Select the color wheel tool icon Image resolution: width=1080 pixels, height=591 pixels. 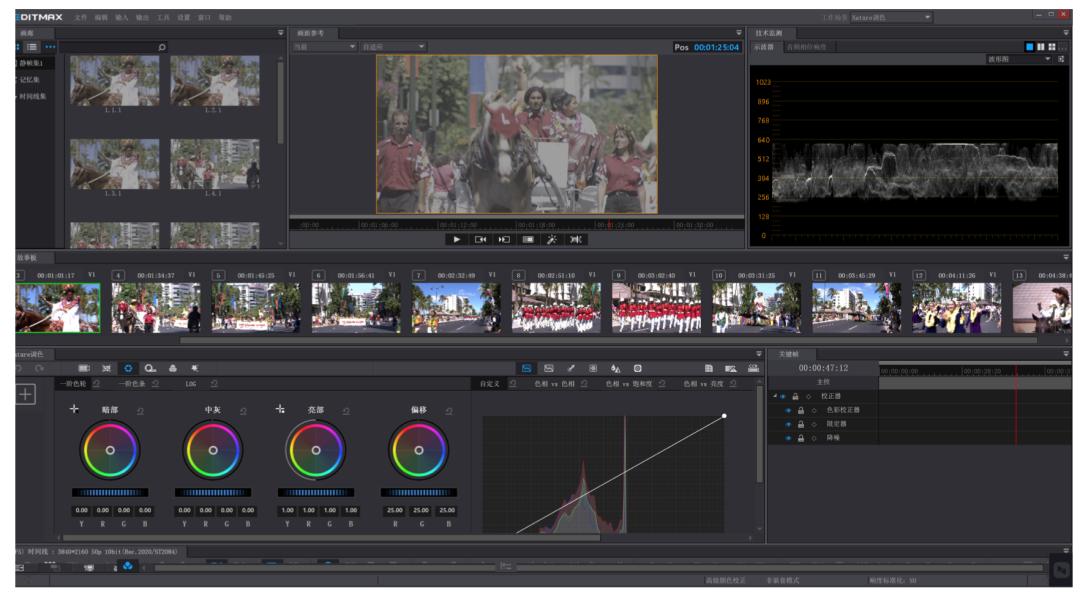[127, 369]
